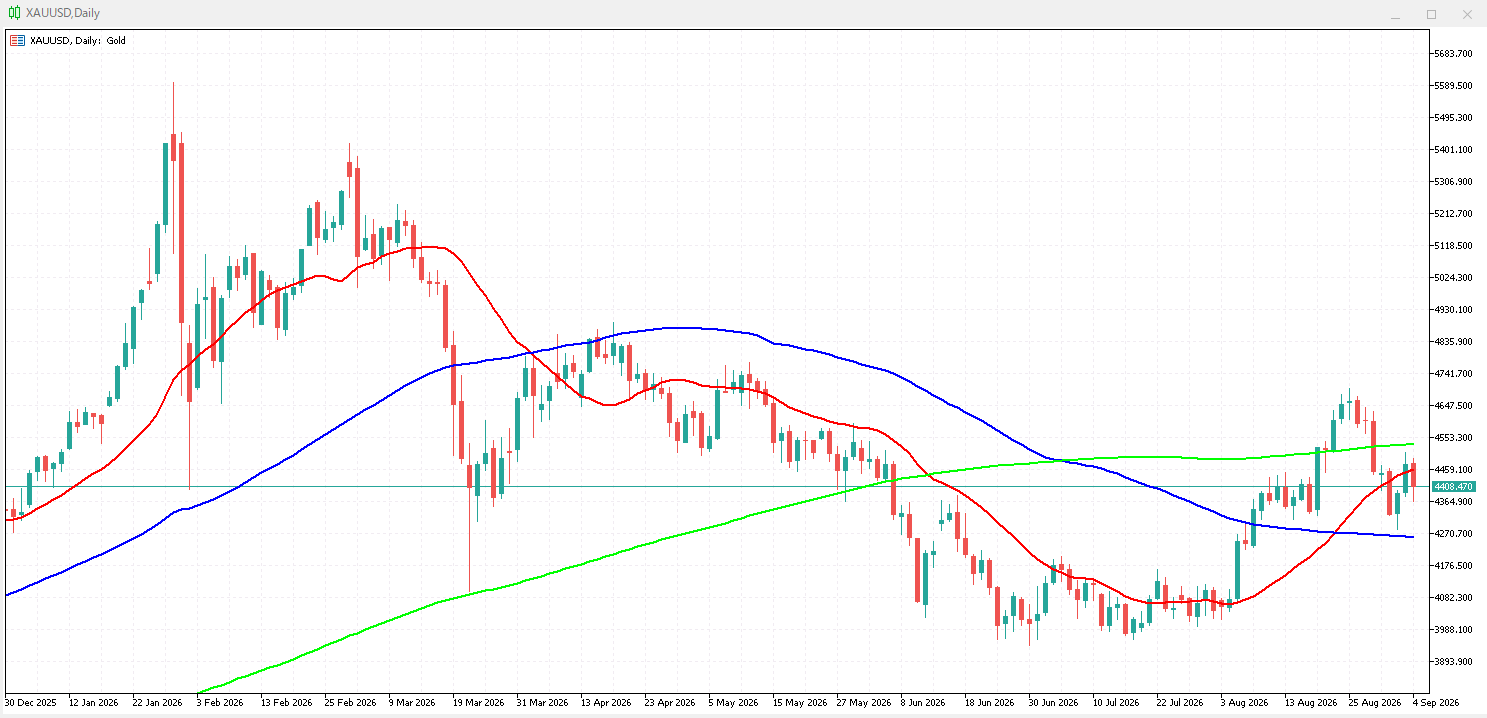Image resolution: width=1487 pixels, height=718 pixels.
Task: Click the 22 Jul 2026 date label
Action: [x=1181, y=703]
